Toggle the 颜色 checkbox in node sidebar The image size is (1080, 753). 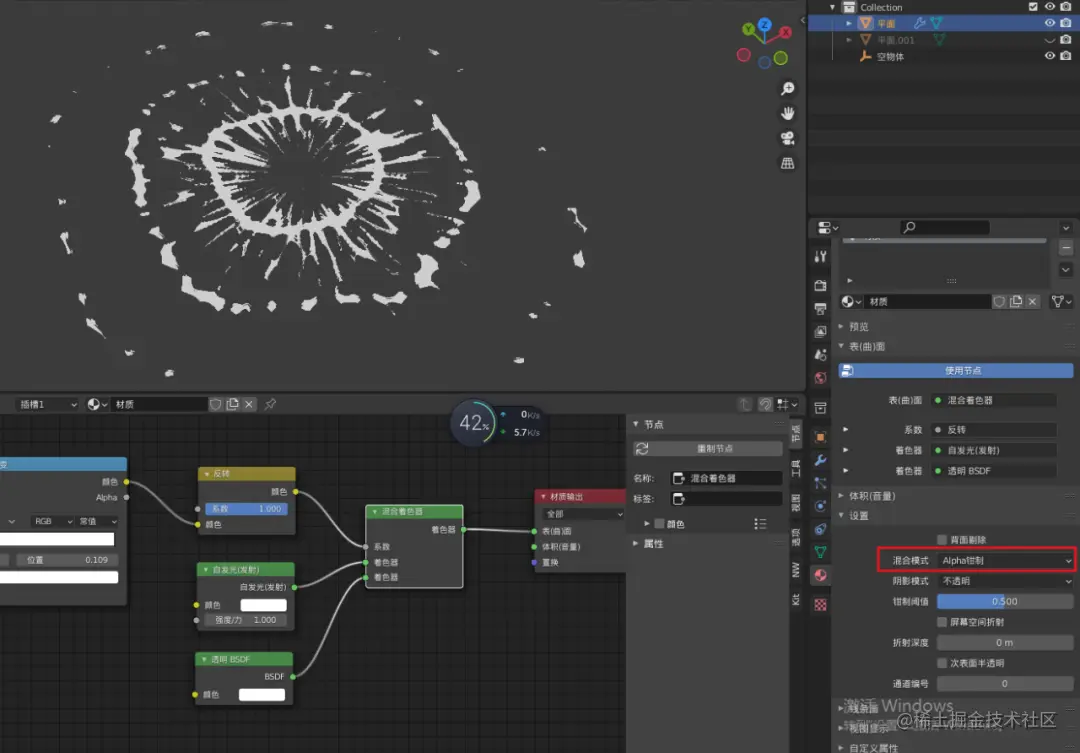(x=659, y=524)
